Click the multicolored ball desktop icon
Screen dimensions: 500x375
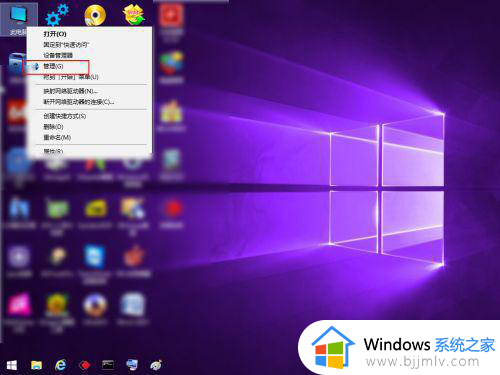click(x=171, y=63)
